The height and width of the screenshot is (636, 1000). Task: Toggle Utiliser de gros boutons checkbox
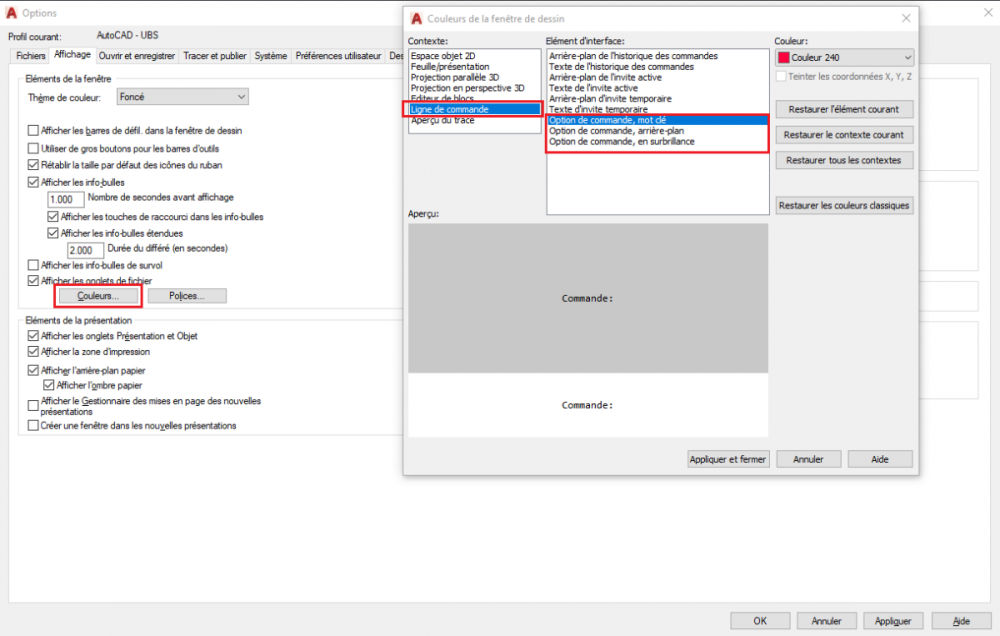click(33, 148)
